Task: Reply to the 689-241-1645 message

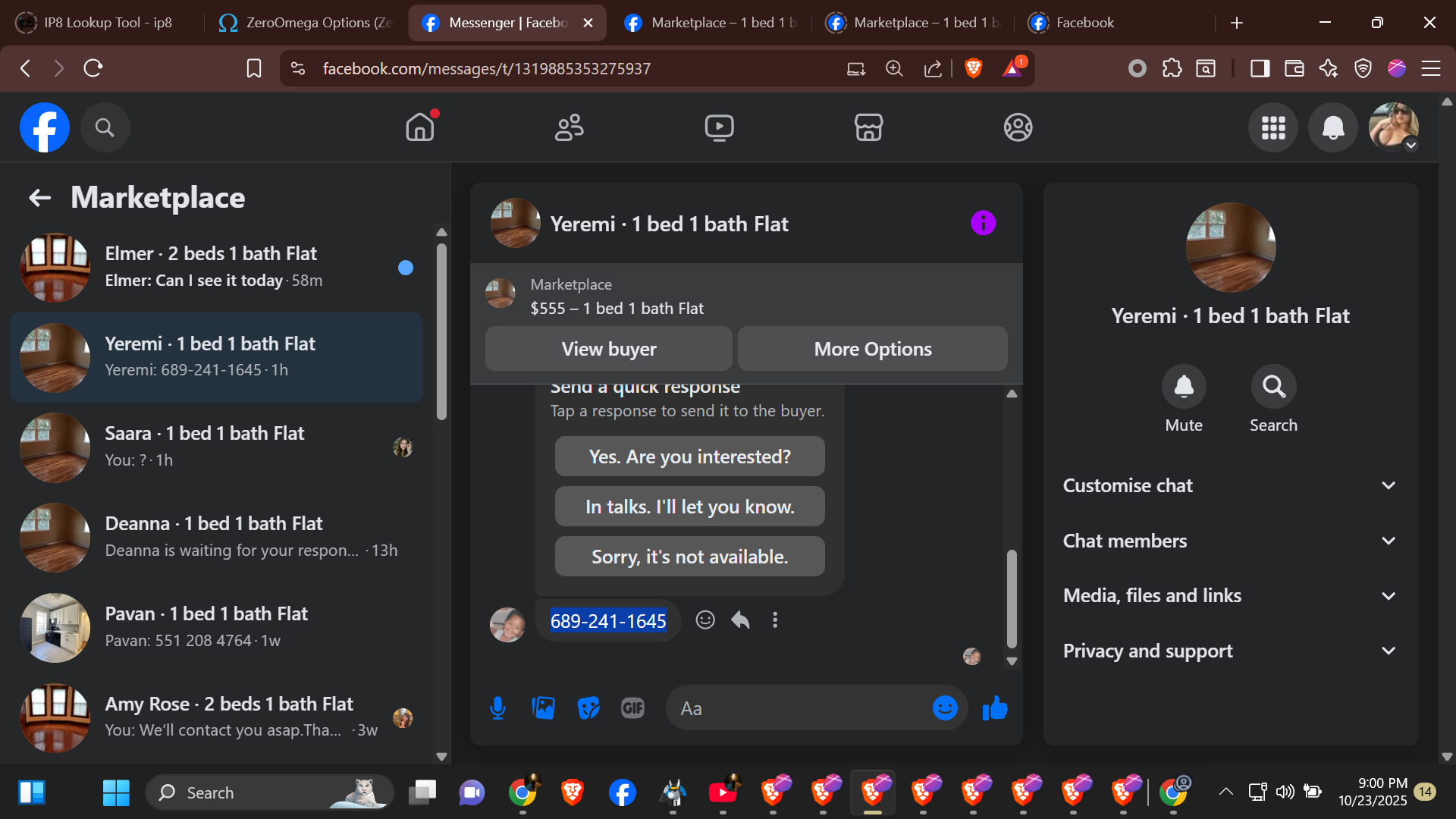Action: [x=740, y=620]
